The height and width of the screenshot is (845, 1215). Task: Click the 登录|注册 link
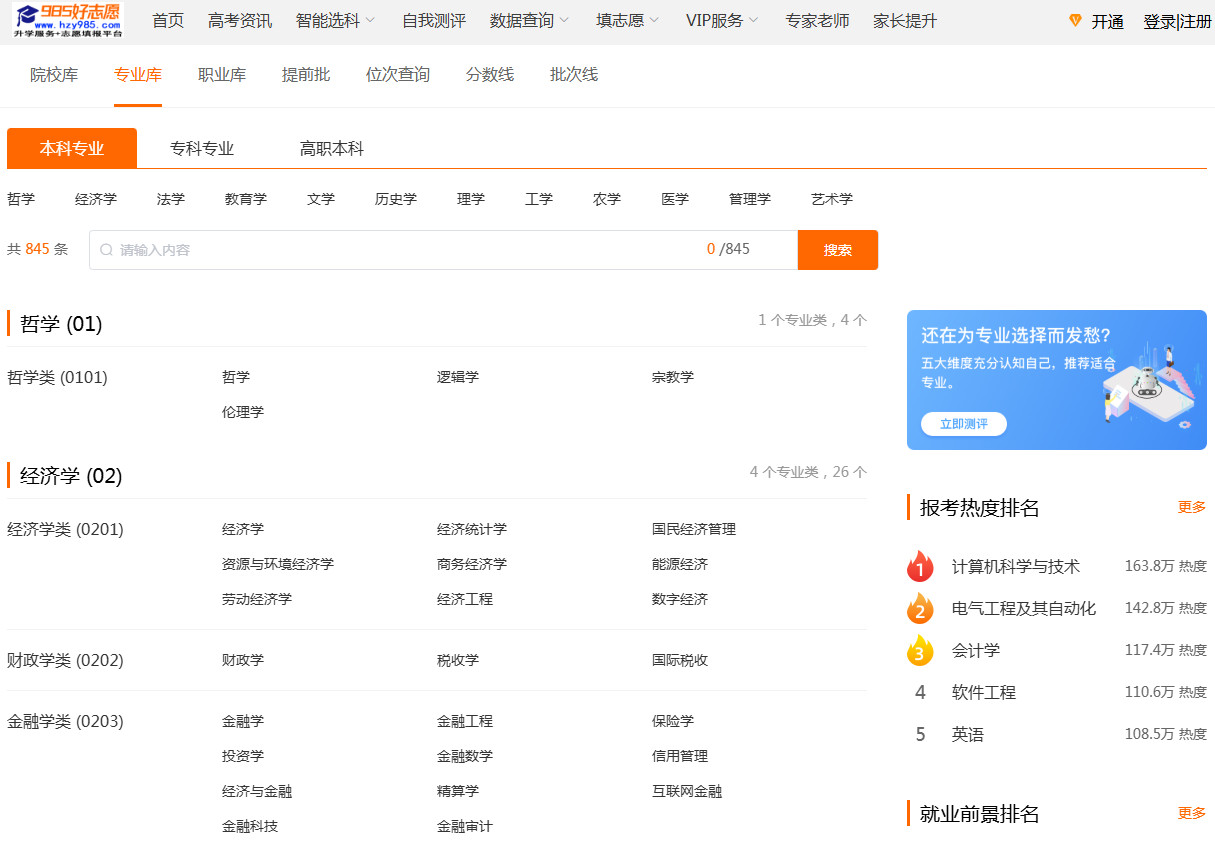coord(1178,21)
